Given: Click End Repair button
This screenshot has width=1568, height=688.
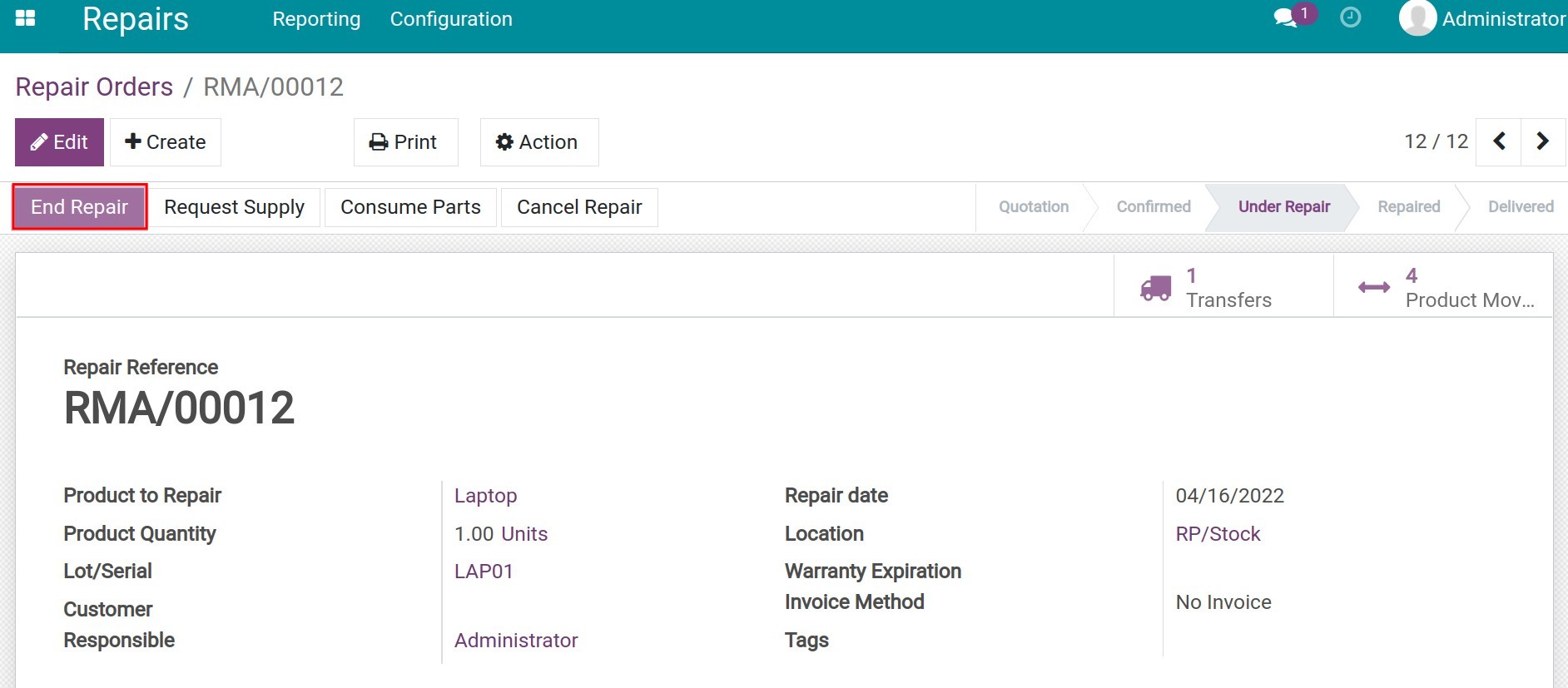Looking at the screenshot, I should tap(79, 207).
